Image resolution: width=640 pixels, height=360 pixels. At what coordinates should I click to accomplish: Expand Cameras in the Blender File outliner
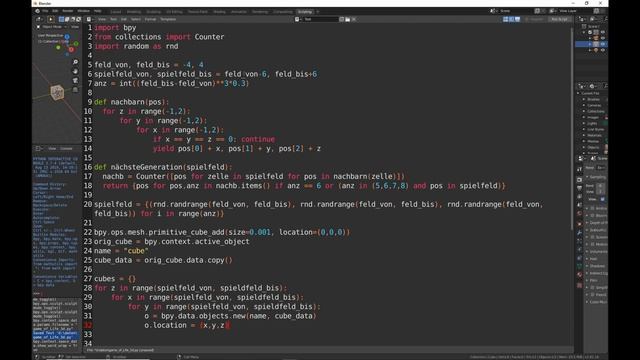pyautogui.click(x=584, y=105)
